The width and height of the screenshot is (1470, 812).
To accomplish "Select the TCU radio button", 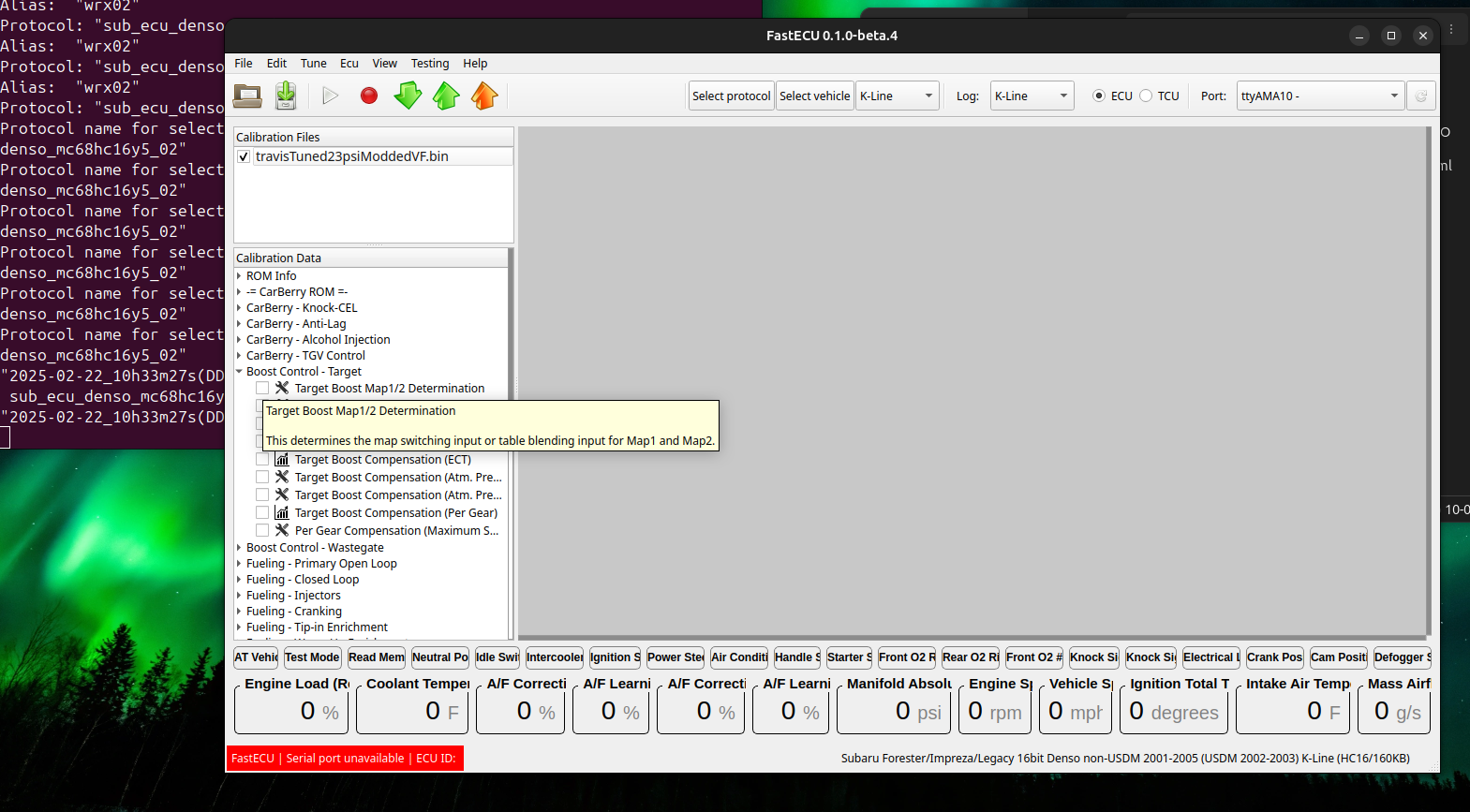I will tap(1146, 96).
